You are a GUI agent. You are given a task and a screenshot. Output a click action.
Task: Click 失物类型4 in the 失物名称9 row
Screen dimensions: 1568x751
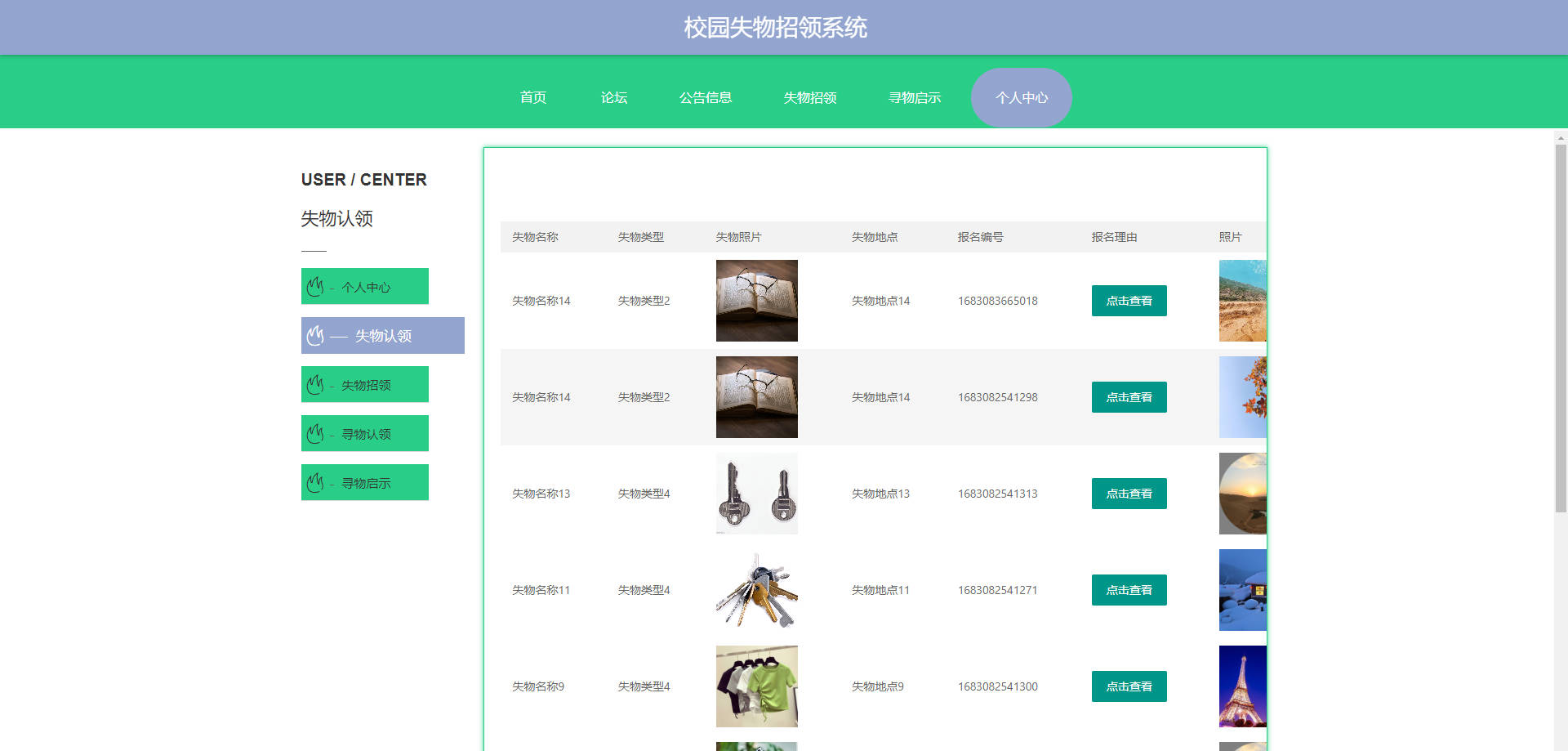(644, 686)
